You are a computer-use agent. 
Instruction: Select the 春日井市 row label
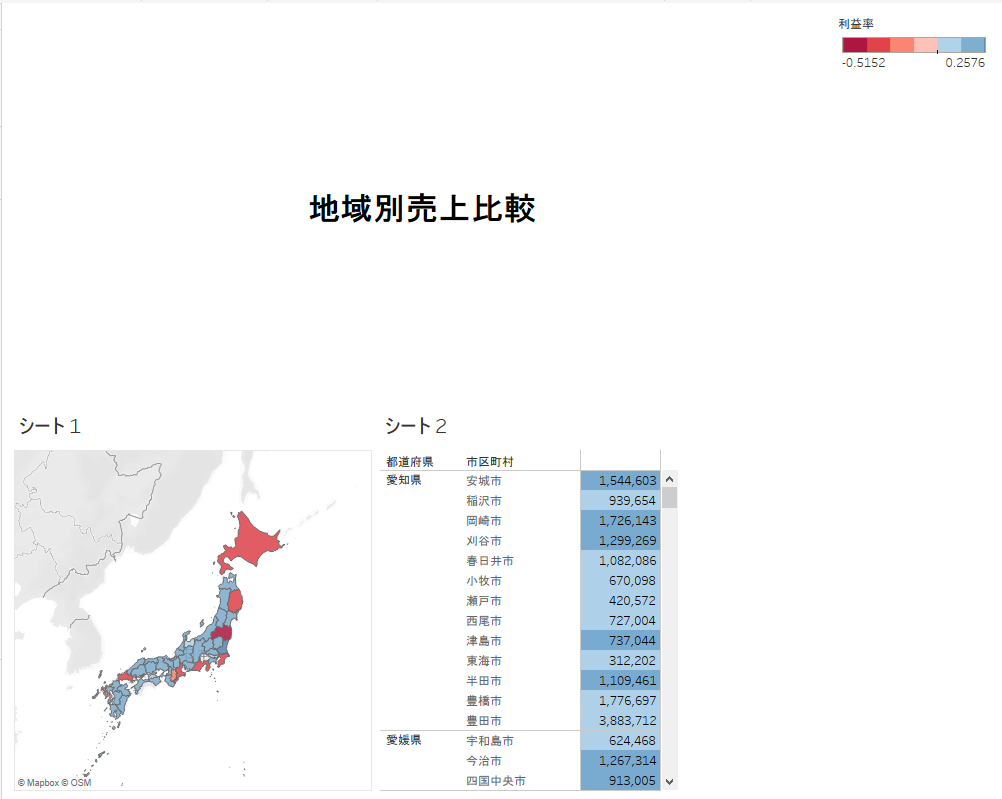pyautogui.click(x=489, y=561)
